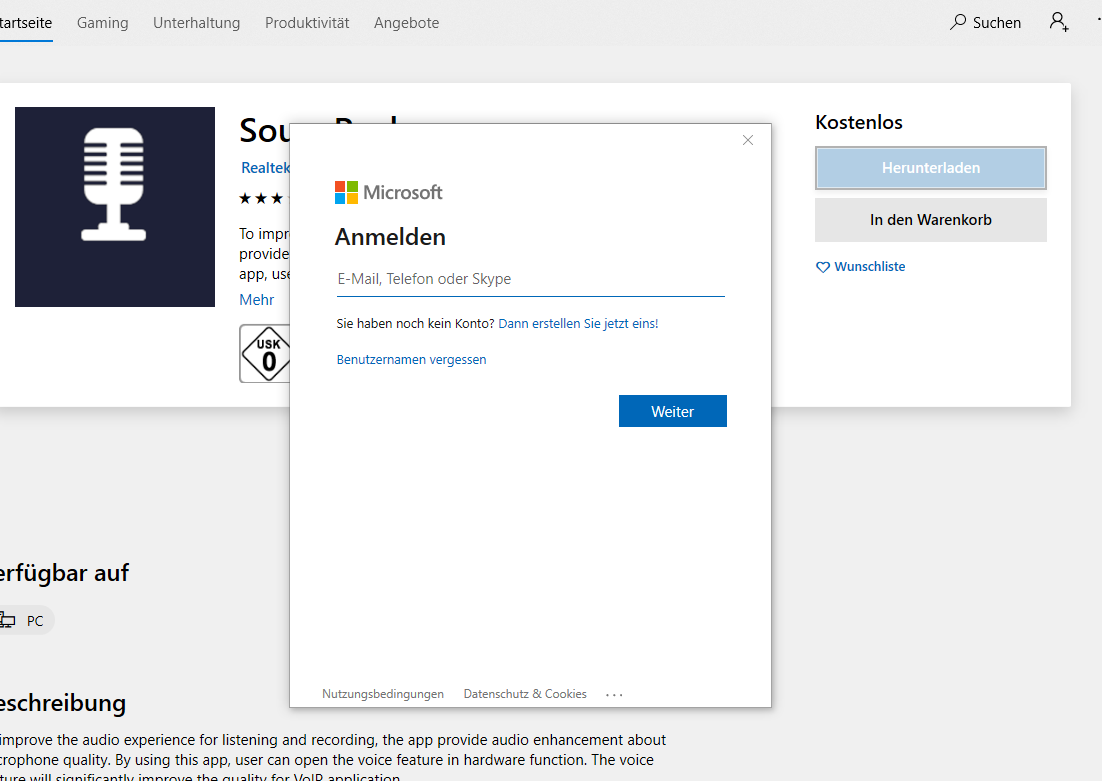The image size is (1102, 781).
Task: Click the USK 0 rating badge
Action: 265,354
